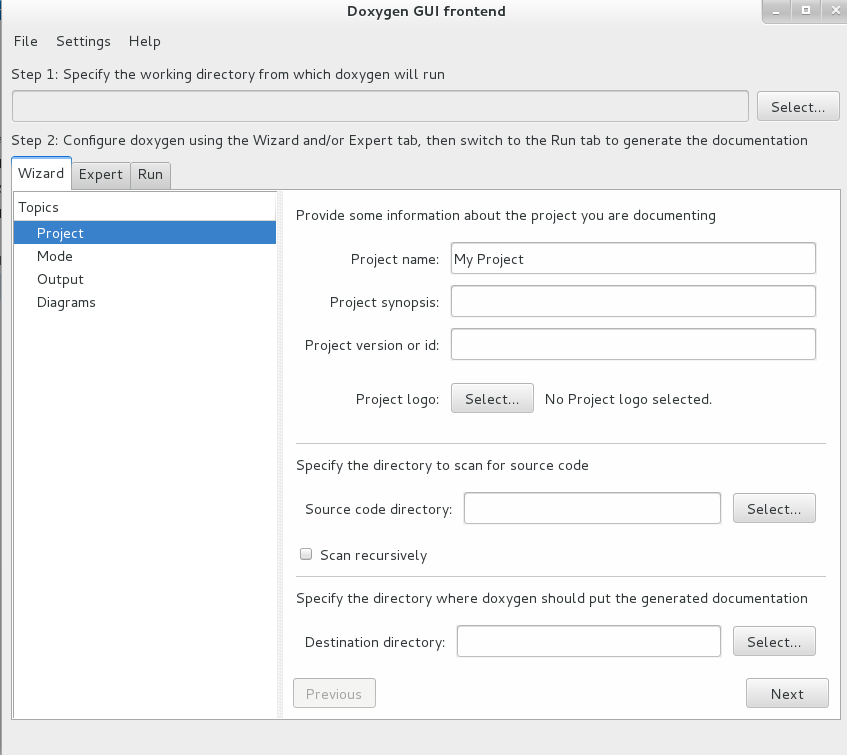
Task: Click Select for Source code directory
Action: coord(774,508)
